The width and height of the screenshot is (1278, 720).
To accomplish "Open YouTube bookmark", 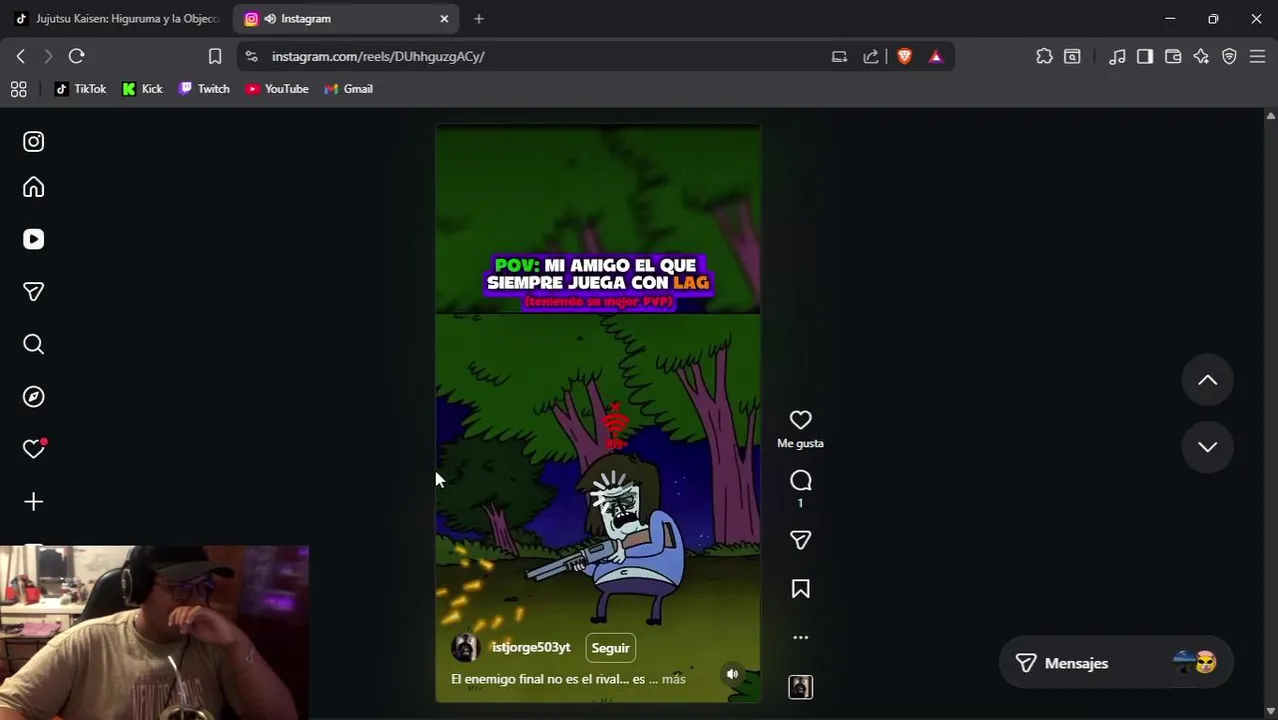I will click(x=277, y=89).
